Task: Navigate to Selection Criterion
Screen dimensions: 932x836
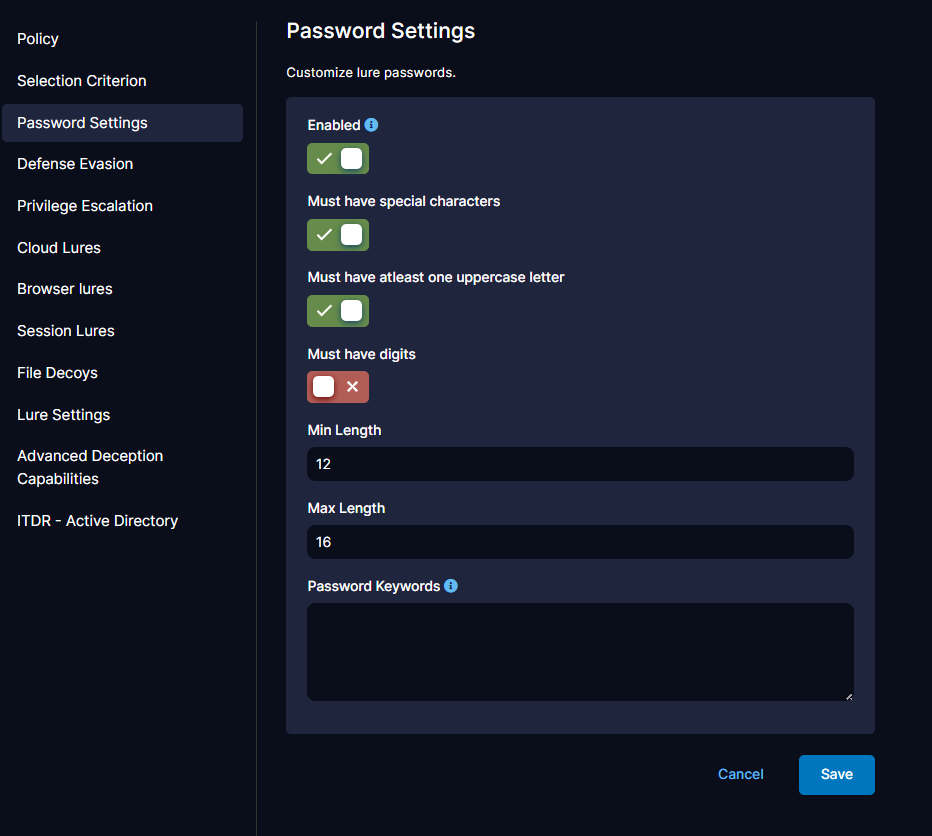Action: (x=82, y=81)
